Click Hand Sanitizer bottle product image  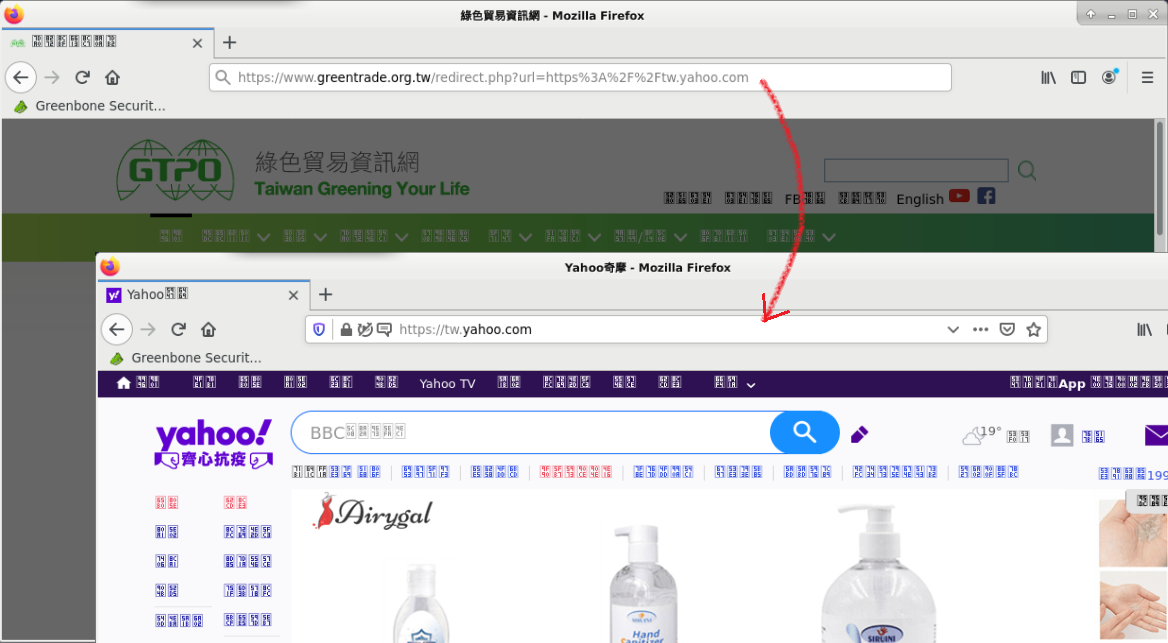642,583
